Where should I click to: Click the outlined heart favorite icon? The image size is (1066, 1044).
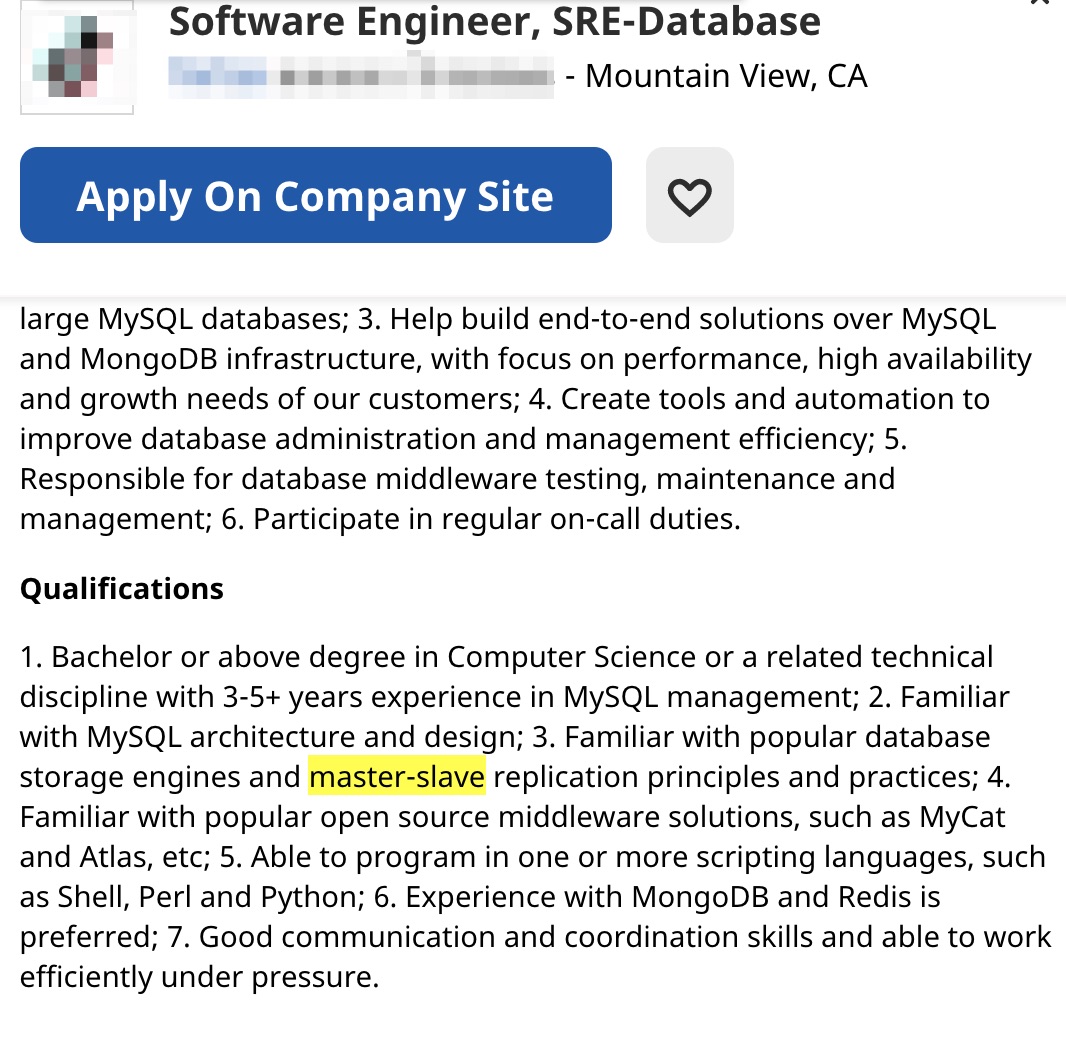pyautogui.click(x=689, y=194)
